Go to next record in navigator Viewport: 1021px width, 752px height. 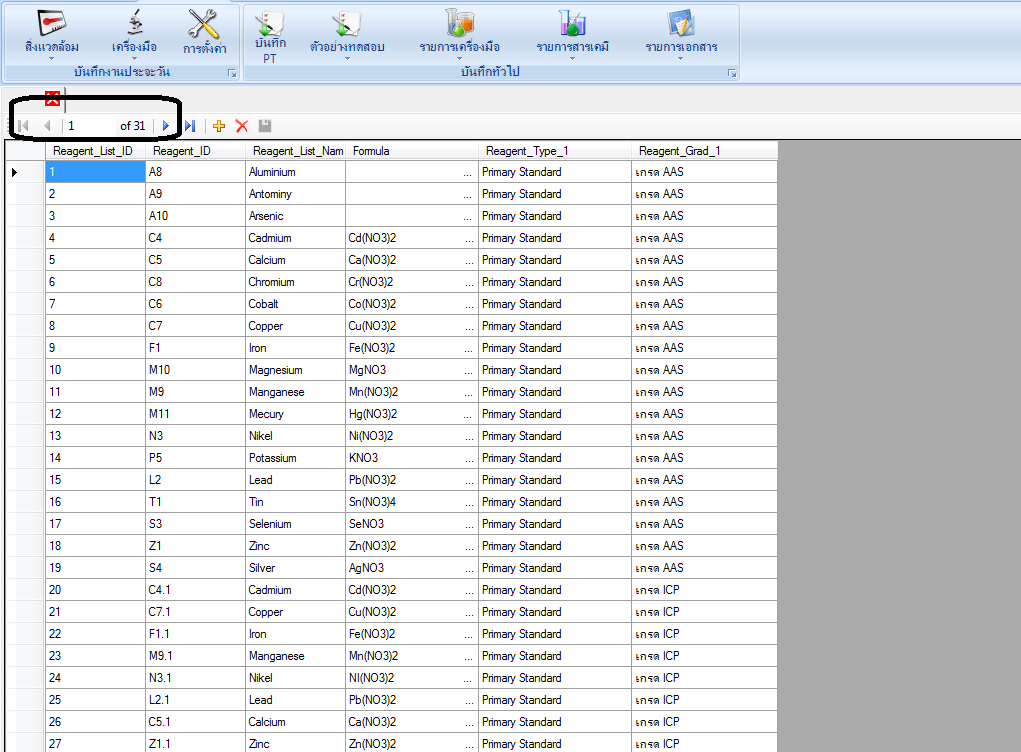tap(166, 126)
